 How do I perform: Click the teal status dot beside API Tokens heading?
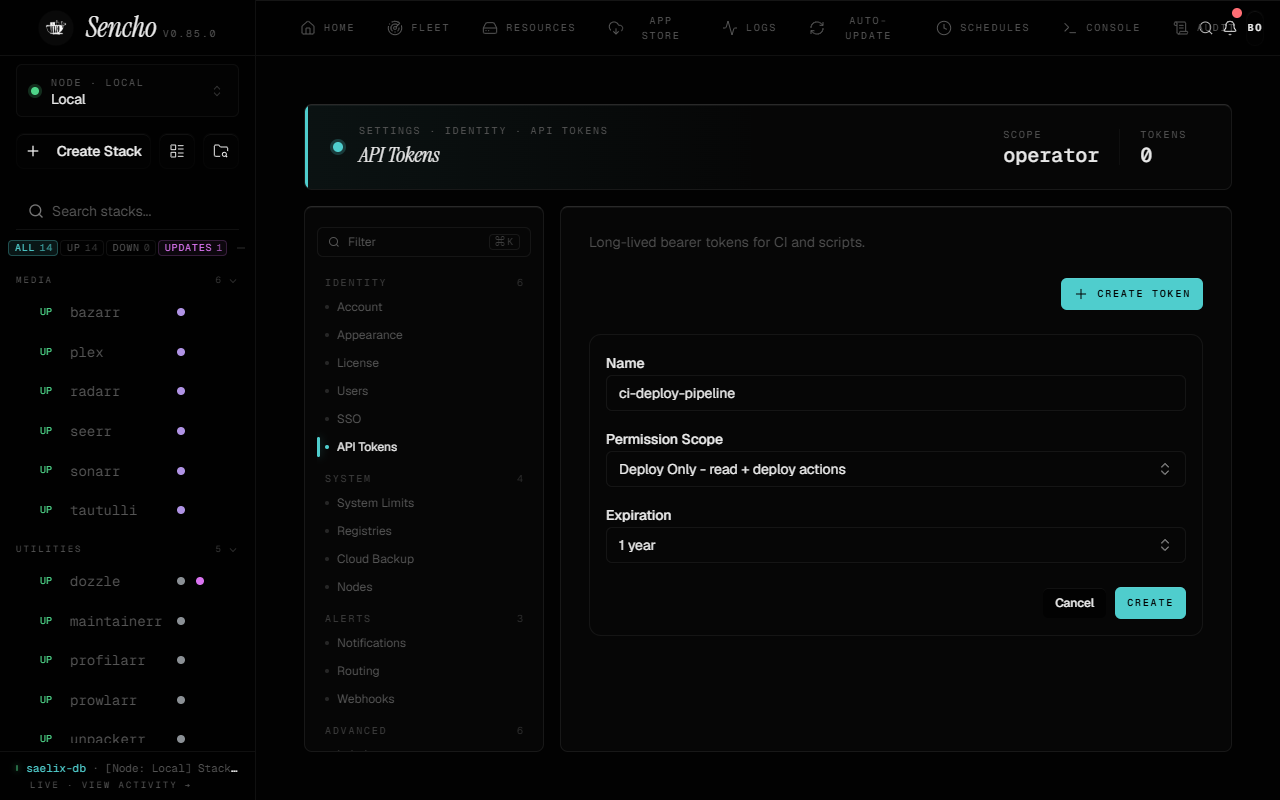tap(338, 147)
